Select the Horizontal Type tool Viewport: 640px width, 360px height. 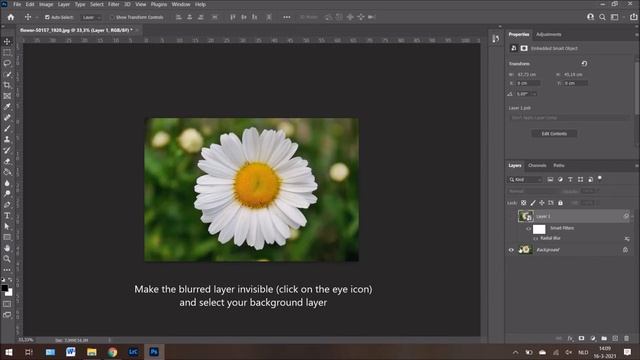[7, 216]
